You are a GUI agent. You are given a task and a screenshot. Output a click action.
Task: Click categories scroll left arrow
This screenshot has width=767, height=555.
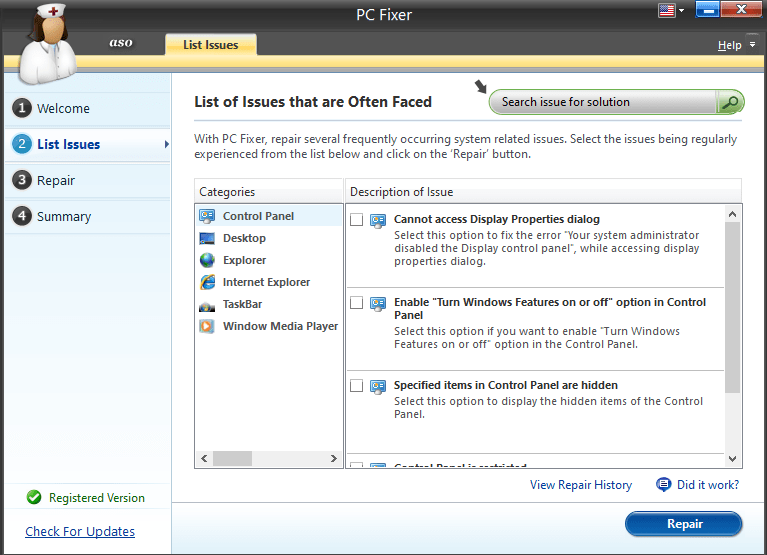click(204, 459)
